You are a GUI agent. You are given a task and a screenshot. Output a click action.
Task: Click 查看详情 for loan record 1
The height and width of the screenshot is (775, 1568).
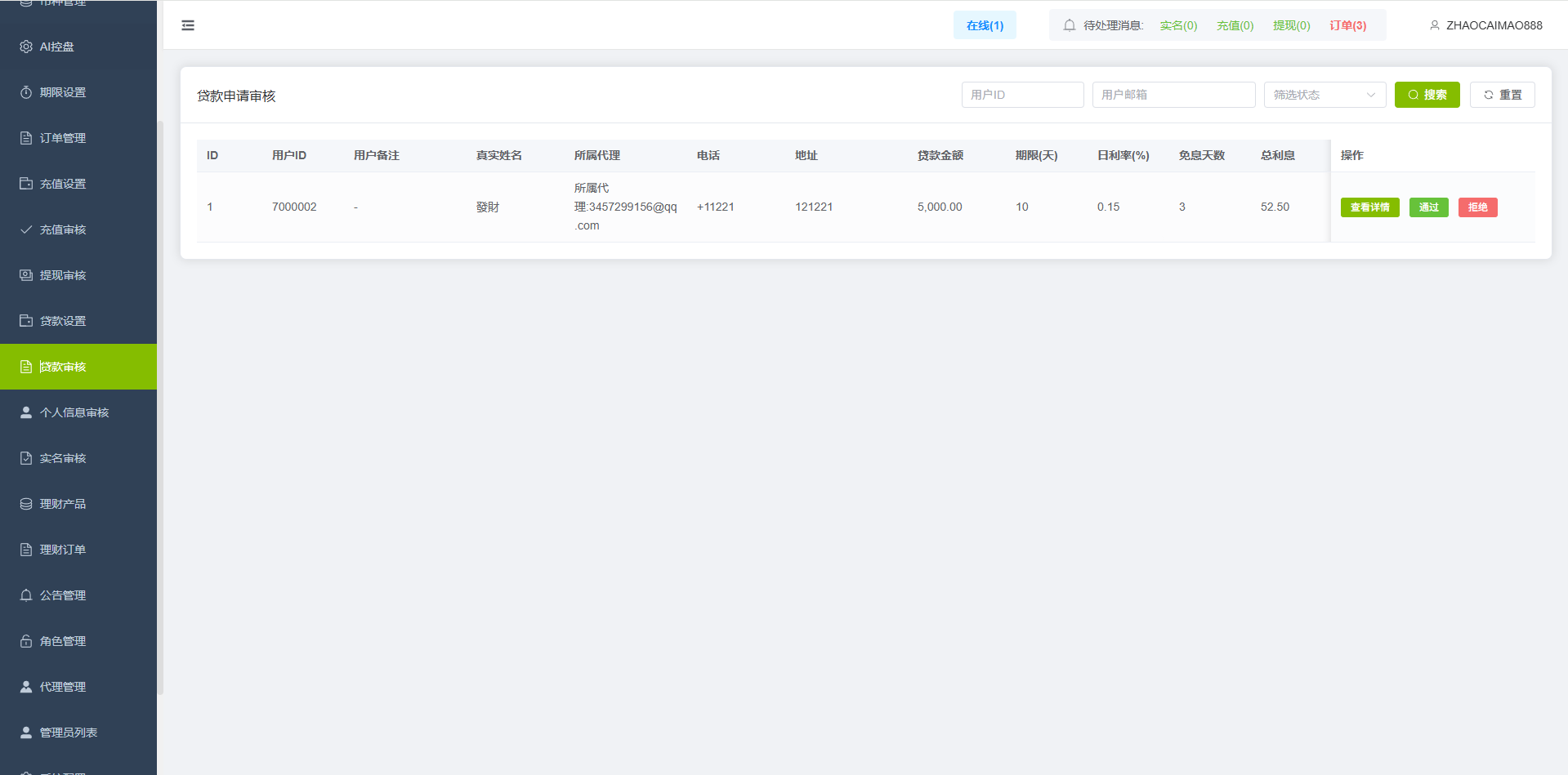[x=1369, y=207]
